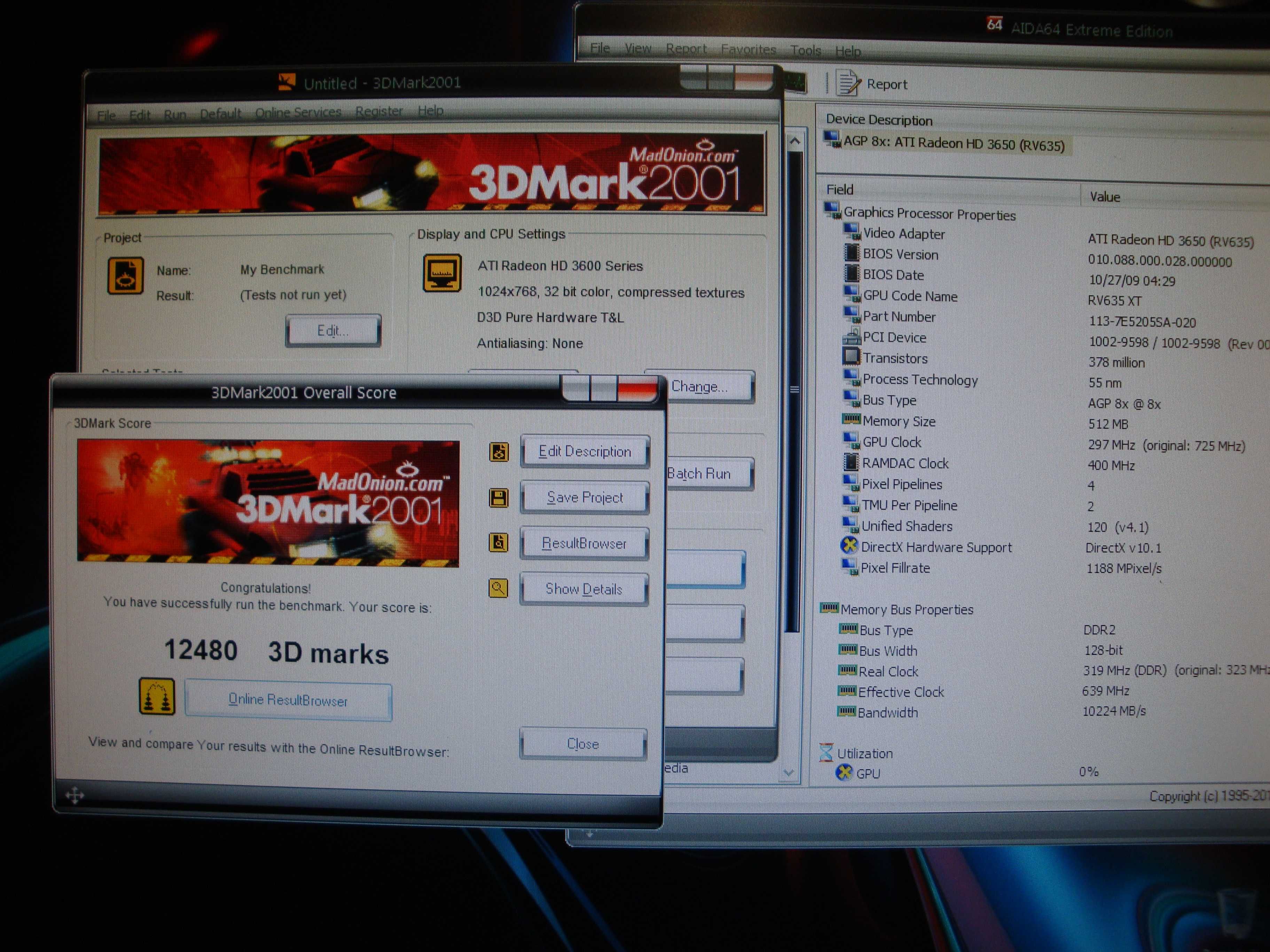The width and height of the screenshot is (1270, 952).
Task: Open the Online ResultBrowser
Action: click(x=288, y=700)
